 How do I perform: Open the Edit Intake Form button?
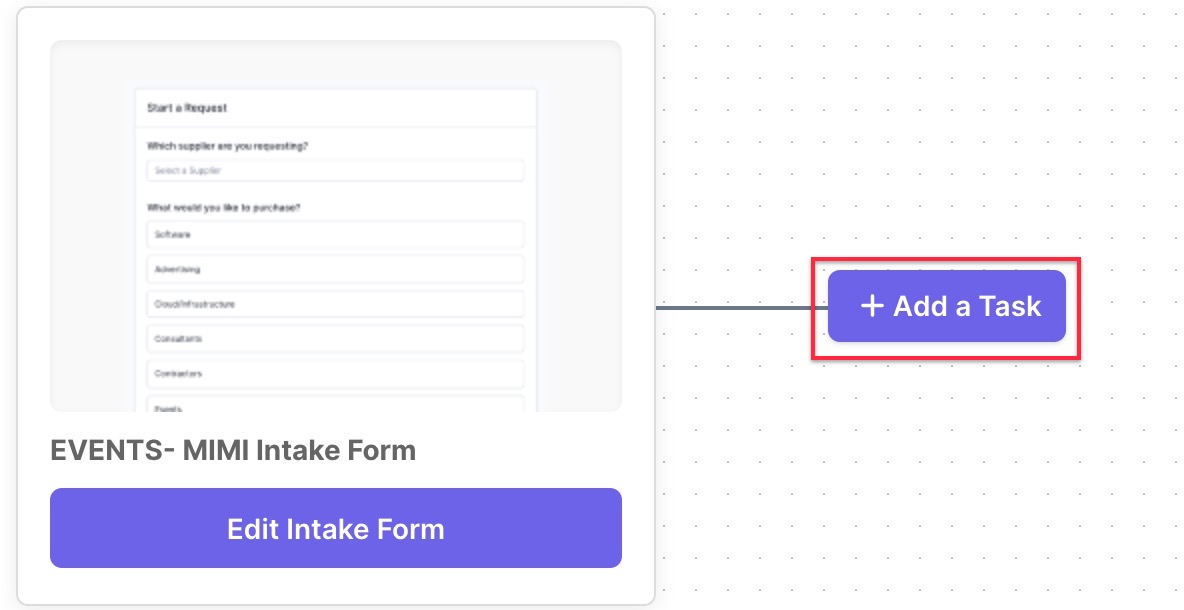click(336, 528)
